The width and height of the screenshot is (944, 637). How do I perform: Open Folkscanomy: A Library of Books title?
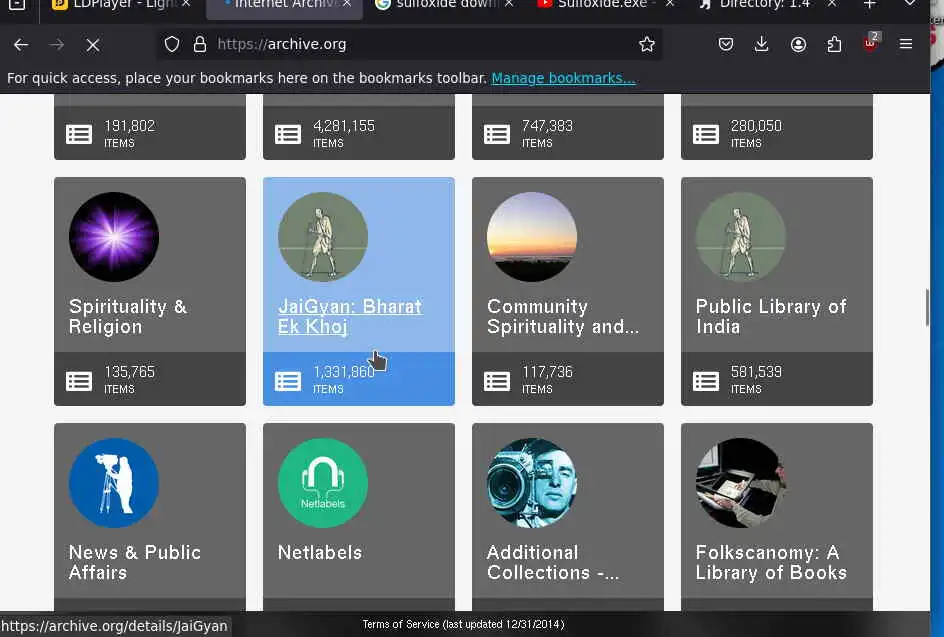771,562
